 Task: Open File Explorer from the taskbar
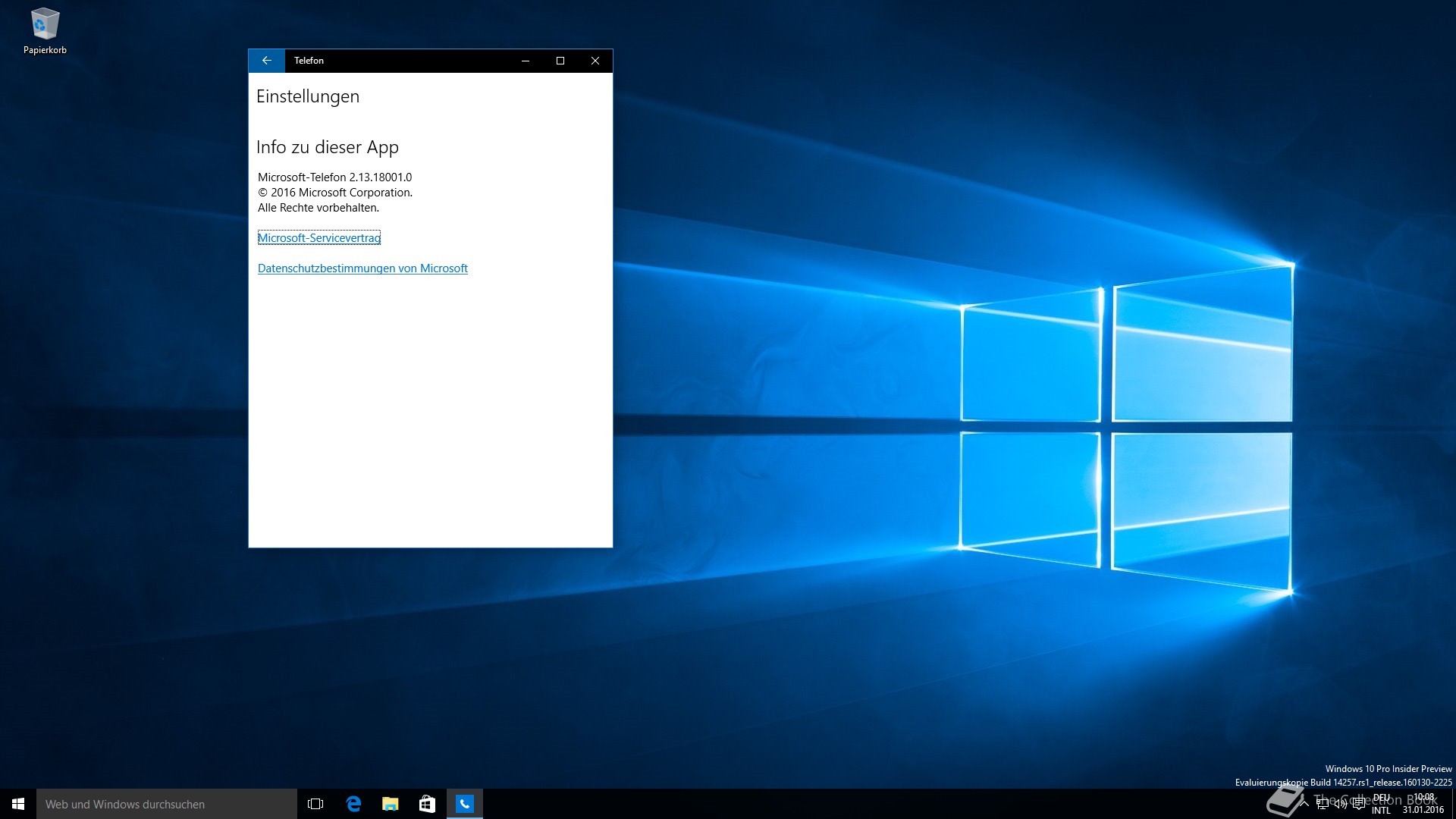(390, 804)
